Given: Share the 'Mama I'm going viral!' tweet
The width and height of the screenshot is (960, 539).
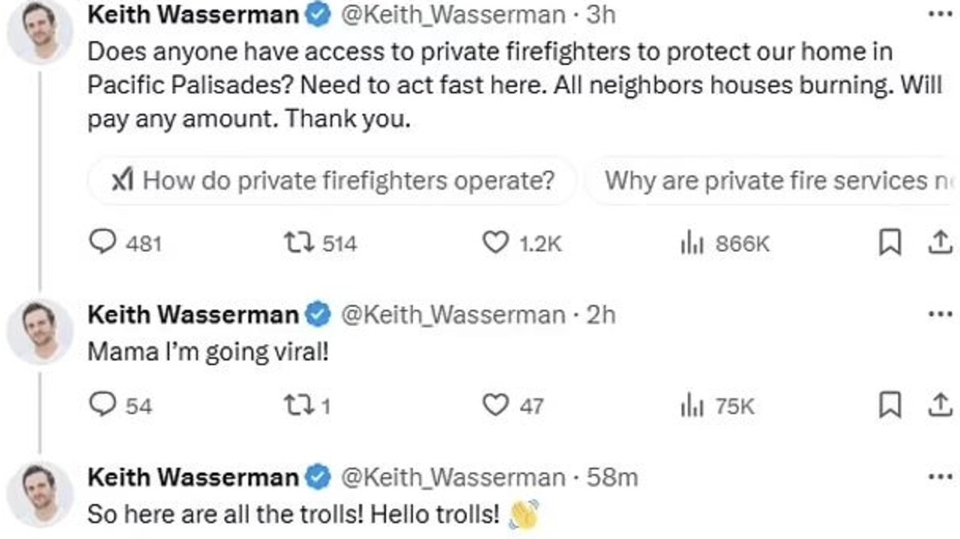Looking at the screenshot, I should 939,404.
